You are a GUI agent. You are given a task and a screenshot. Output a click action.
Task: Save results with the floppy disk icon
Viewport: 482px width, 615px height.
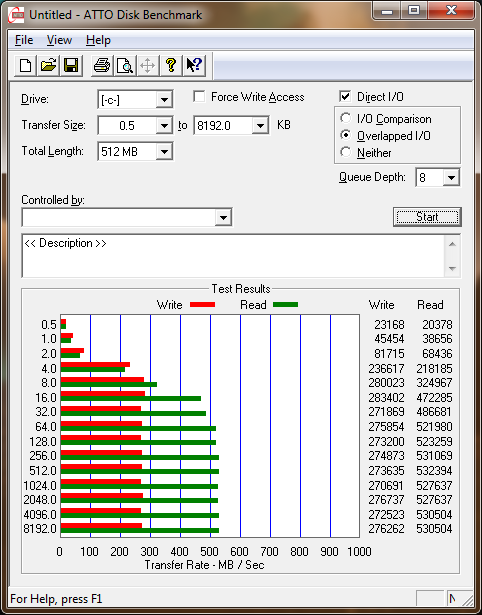click(x=71, y=65)
